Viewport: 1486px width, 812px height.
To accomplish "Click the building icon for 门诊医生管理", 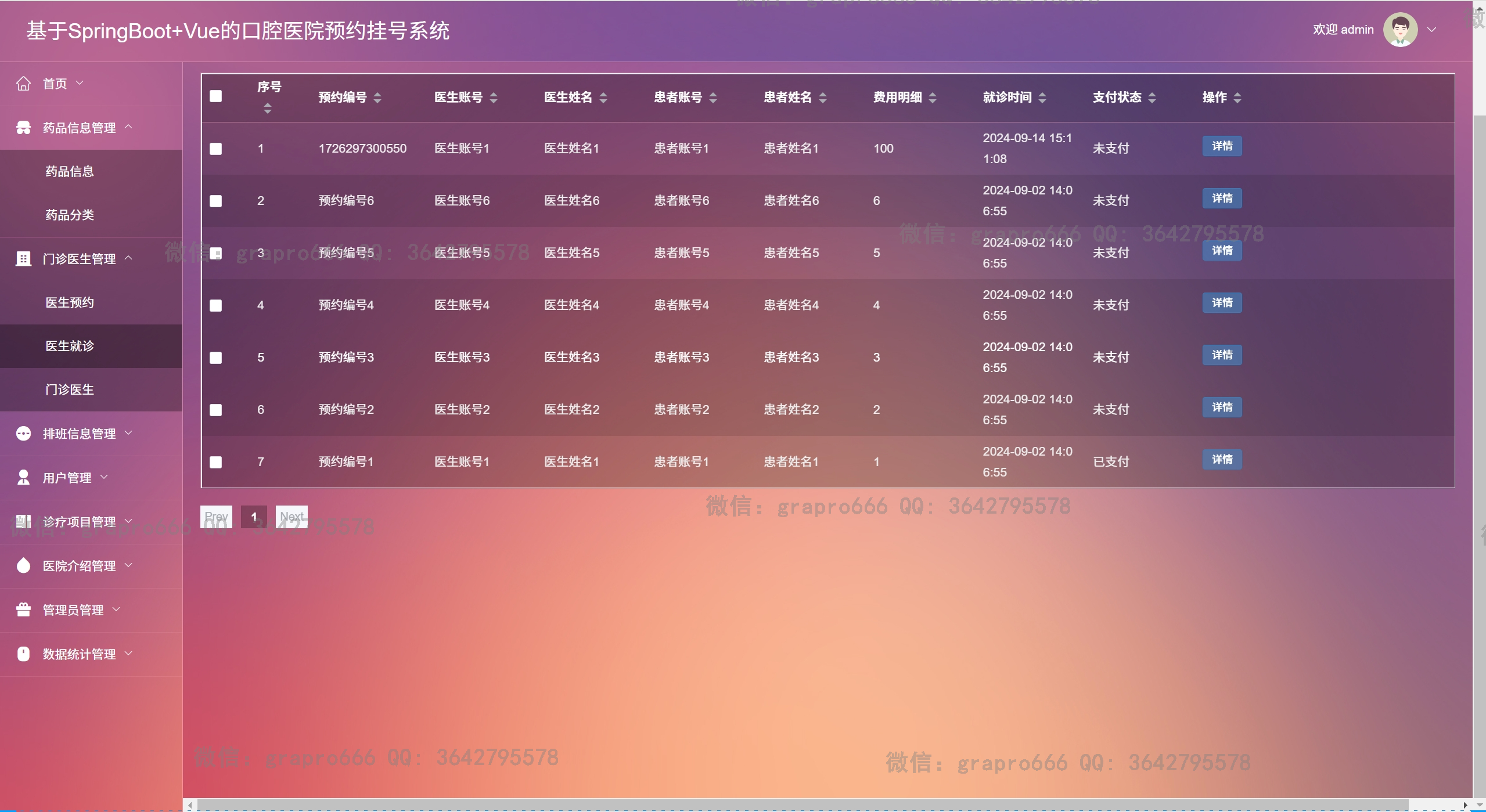I will click(23, 259).
